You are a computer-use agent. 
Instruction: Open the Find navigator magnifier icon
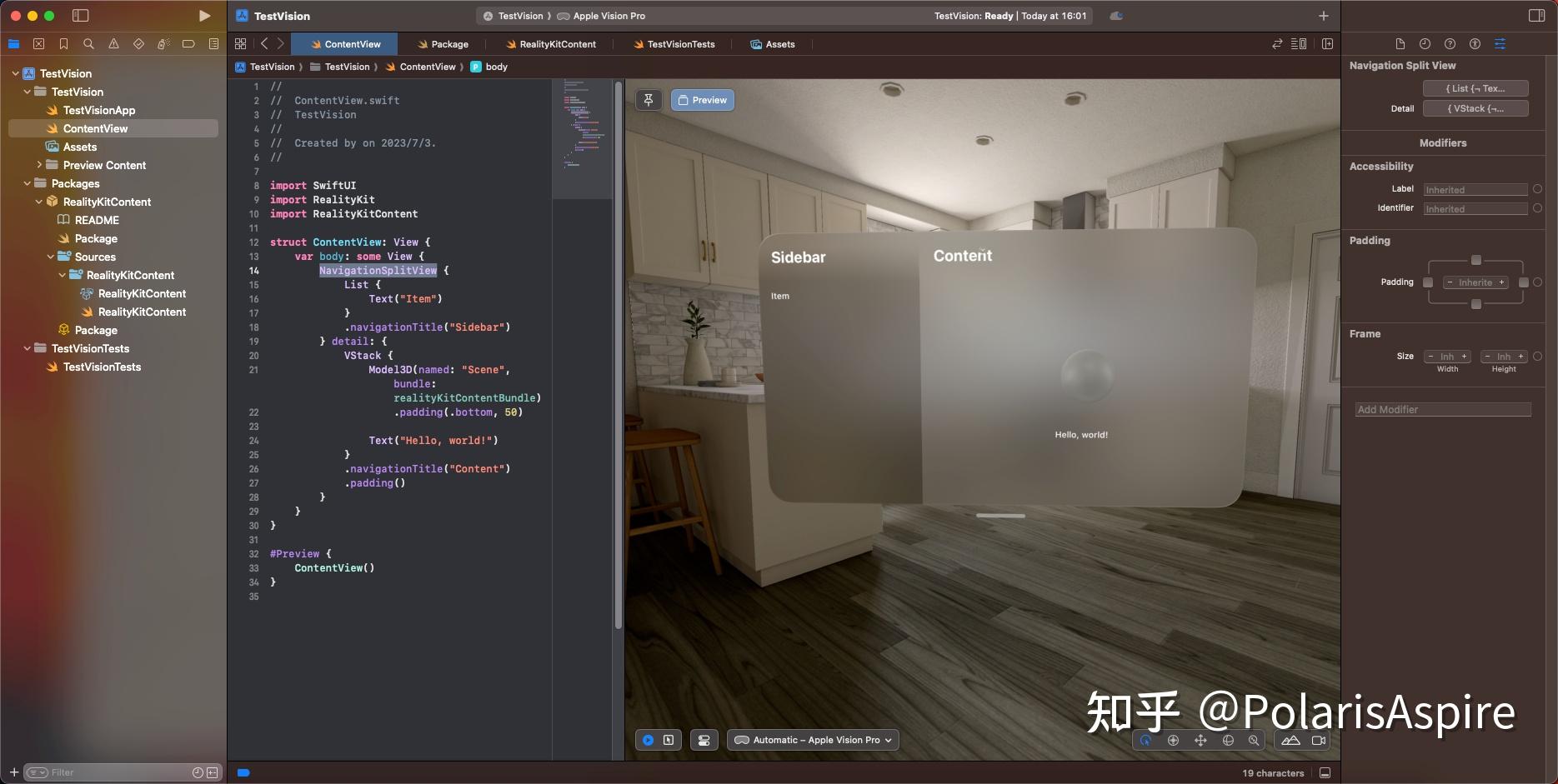point(88,44)
